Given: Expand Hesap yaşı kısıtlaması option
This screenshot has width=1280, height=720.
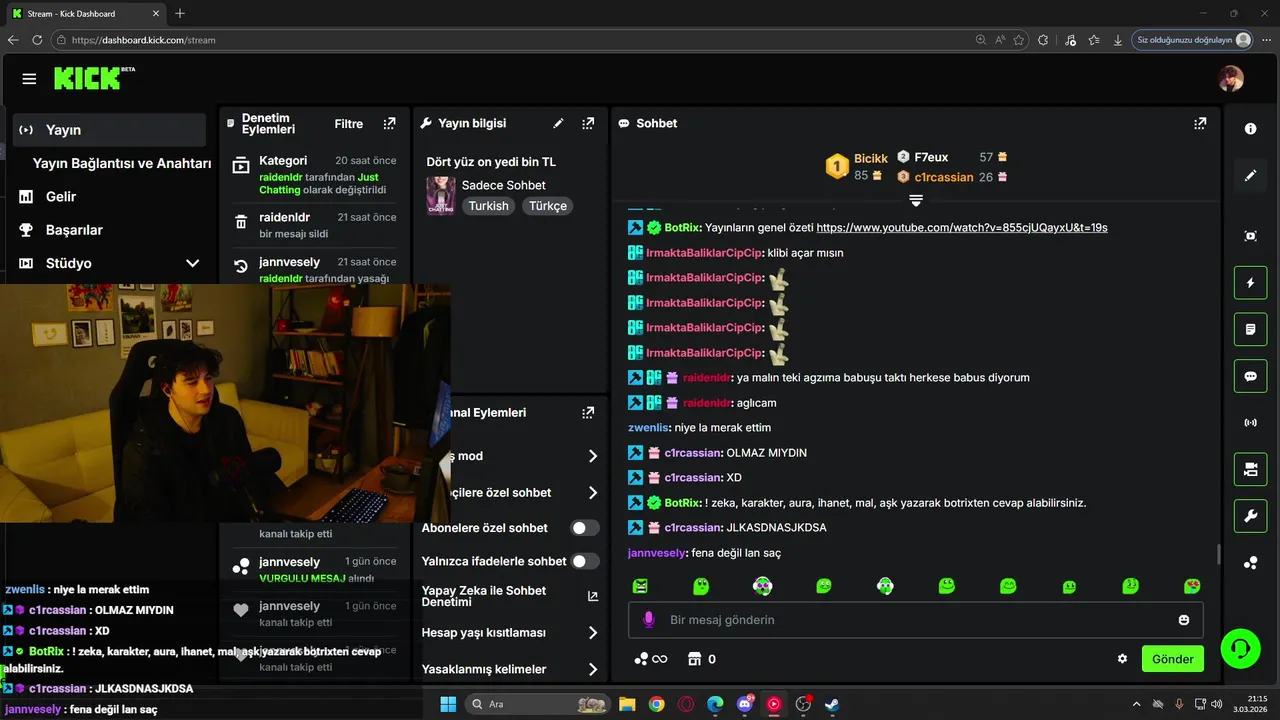Looking at the screenshot, I should click(x=593, y=633).
